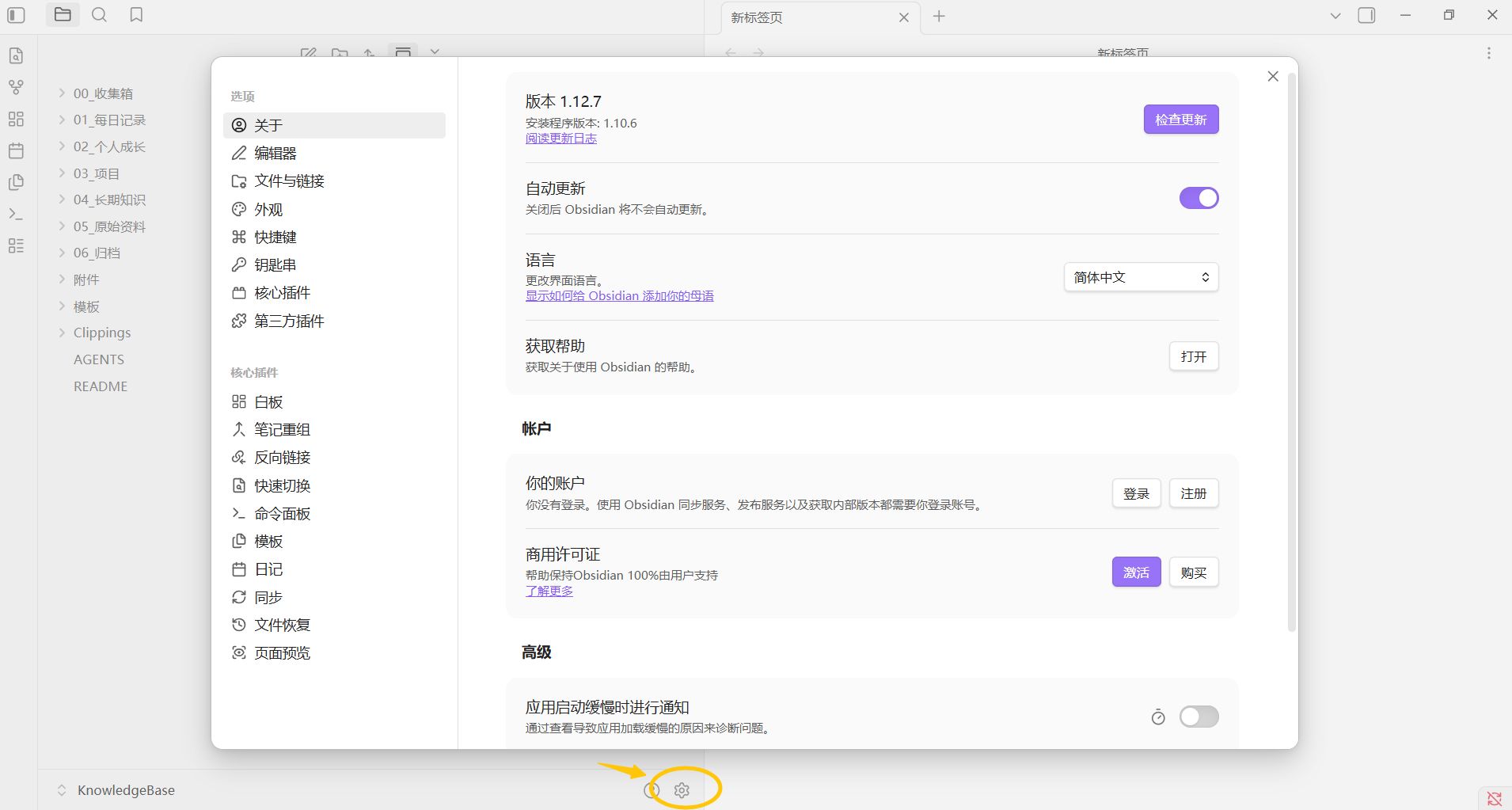The height and width of the screenshot is (810, 1512).
Task: Close the settings dialog
Action: click(x=1273, y=76)
